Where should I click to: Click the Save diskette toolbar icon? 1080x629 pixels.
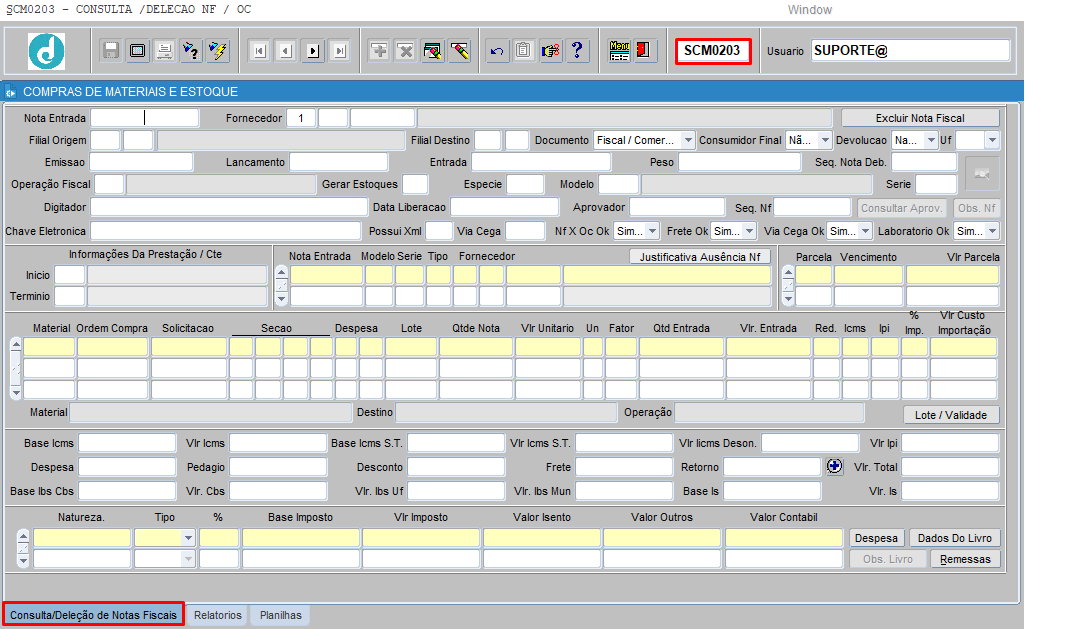point(111,51)
